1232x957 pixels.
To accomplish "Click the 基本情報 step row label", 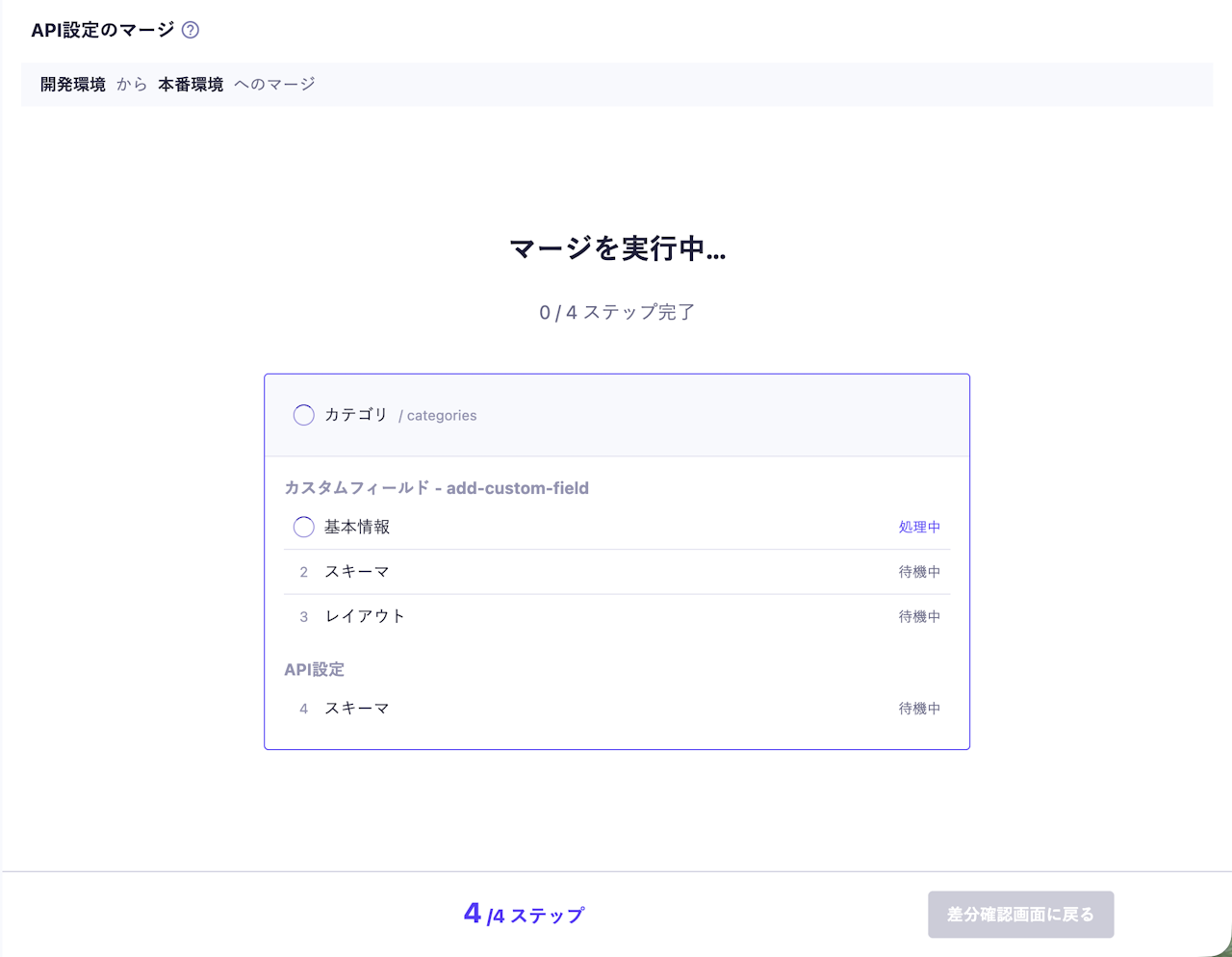I will (357, 527).
